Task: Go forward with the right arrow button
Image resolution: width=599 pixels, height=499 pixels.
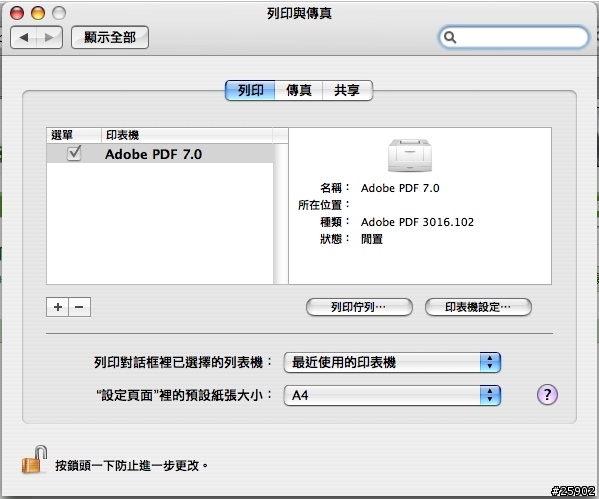Action: (x=49, y=37)
